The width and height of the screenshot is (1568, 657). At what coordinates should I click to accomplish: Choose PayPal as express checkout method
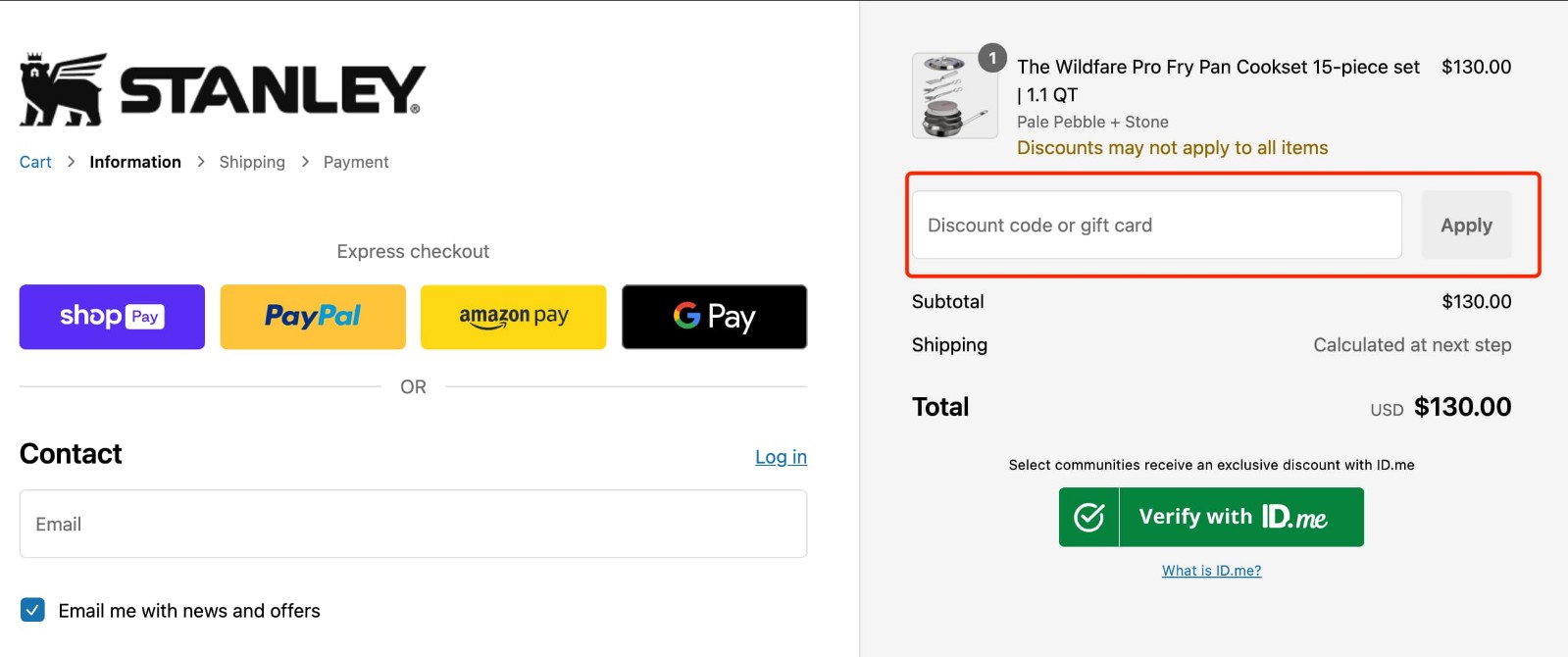[312, 316]
